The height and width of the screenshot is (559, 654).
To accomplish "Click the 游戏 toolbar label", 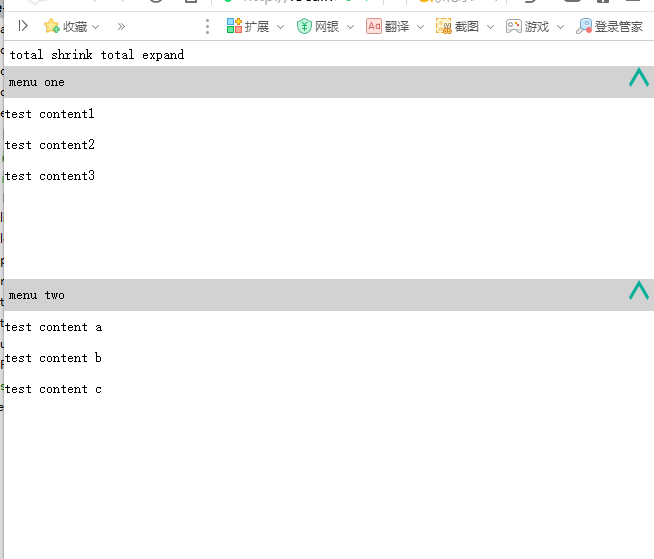I will tap(537, 27).
